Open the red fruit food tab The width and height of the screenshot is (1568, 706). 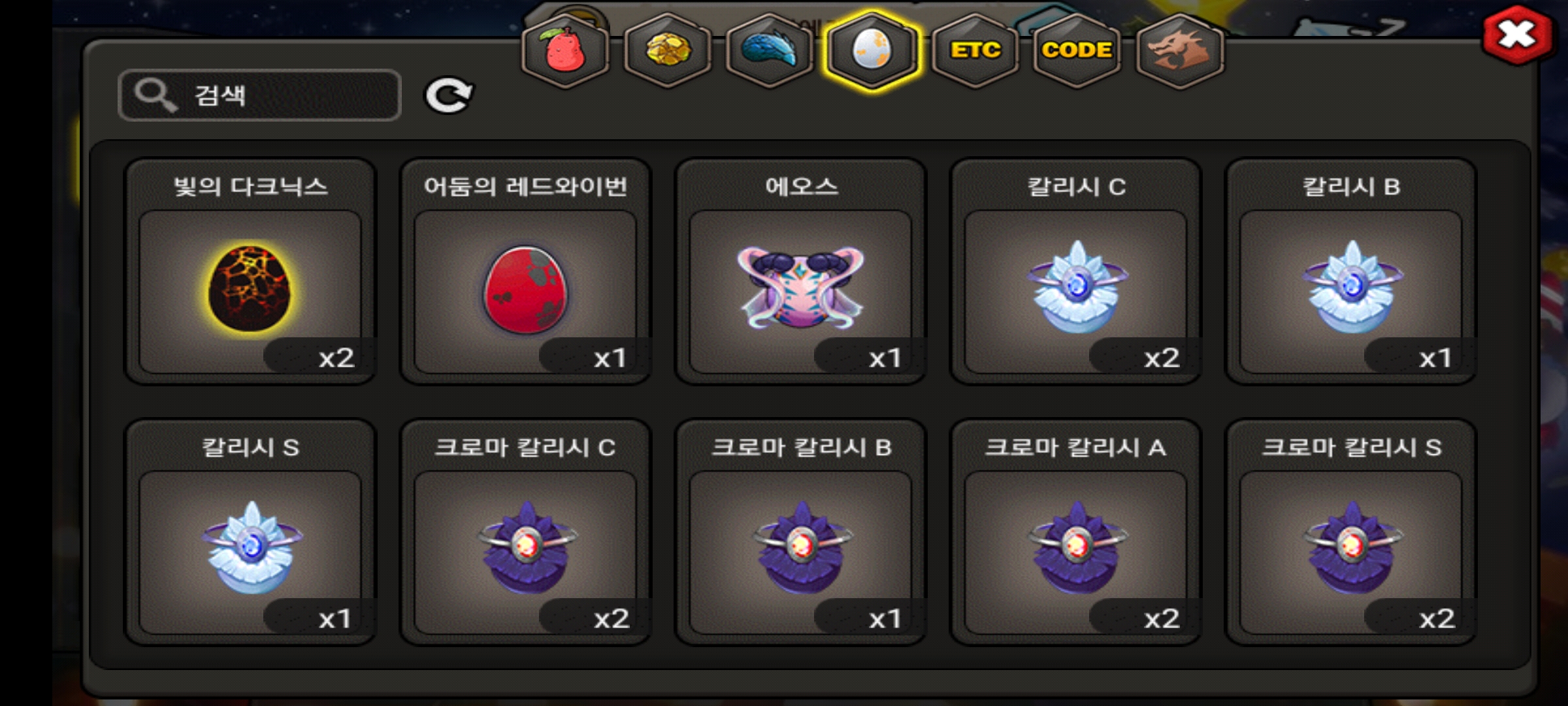point(566,50)
